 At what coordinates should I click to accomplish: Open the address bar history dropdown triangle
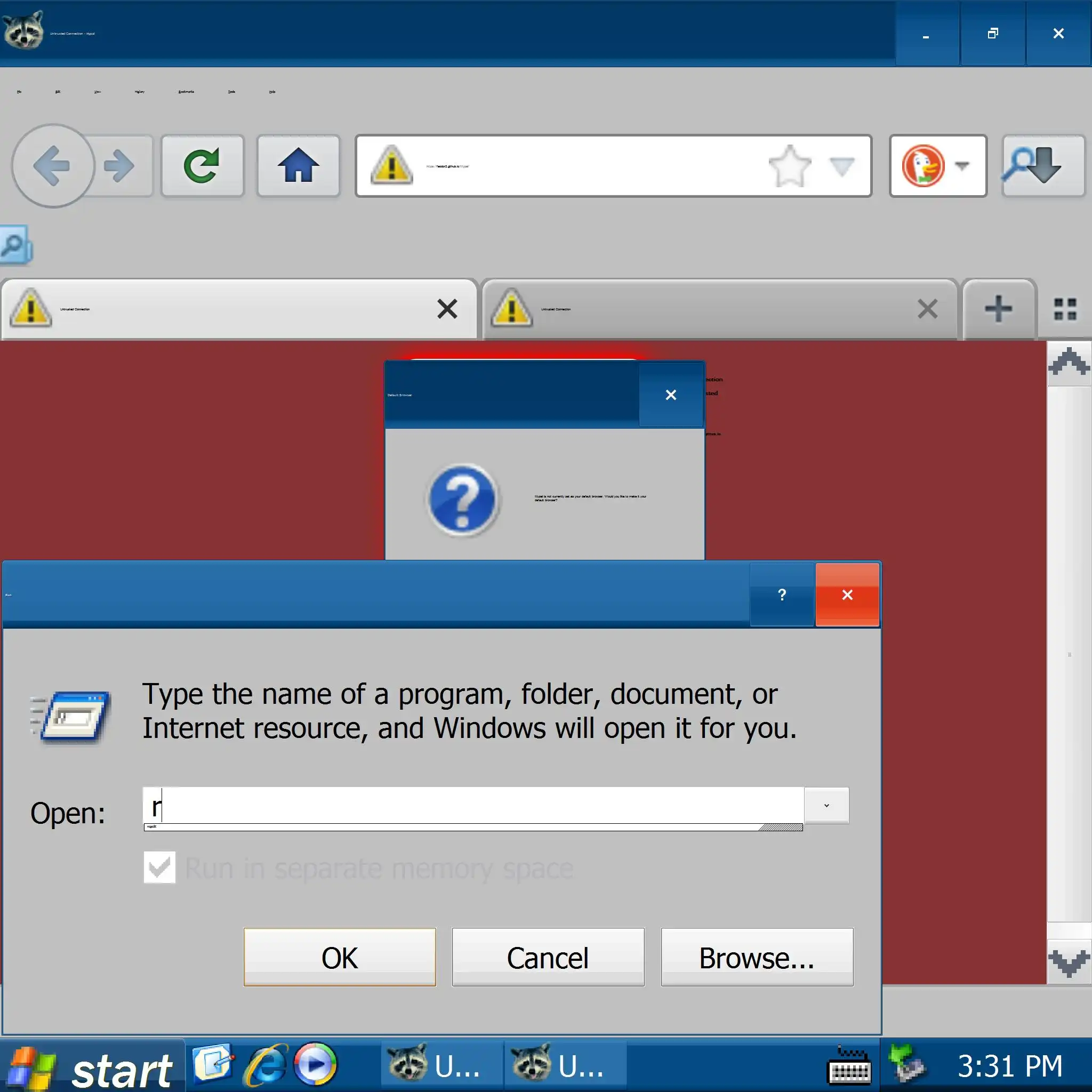[x=841, y=166]
